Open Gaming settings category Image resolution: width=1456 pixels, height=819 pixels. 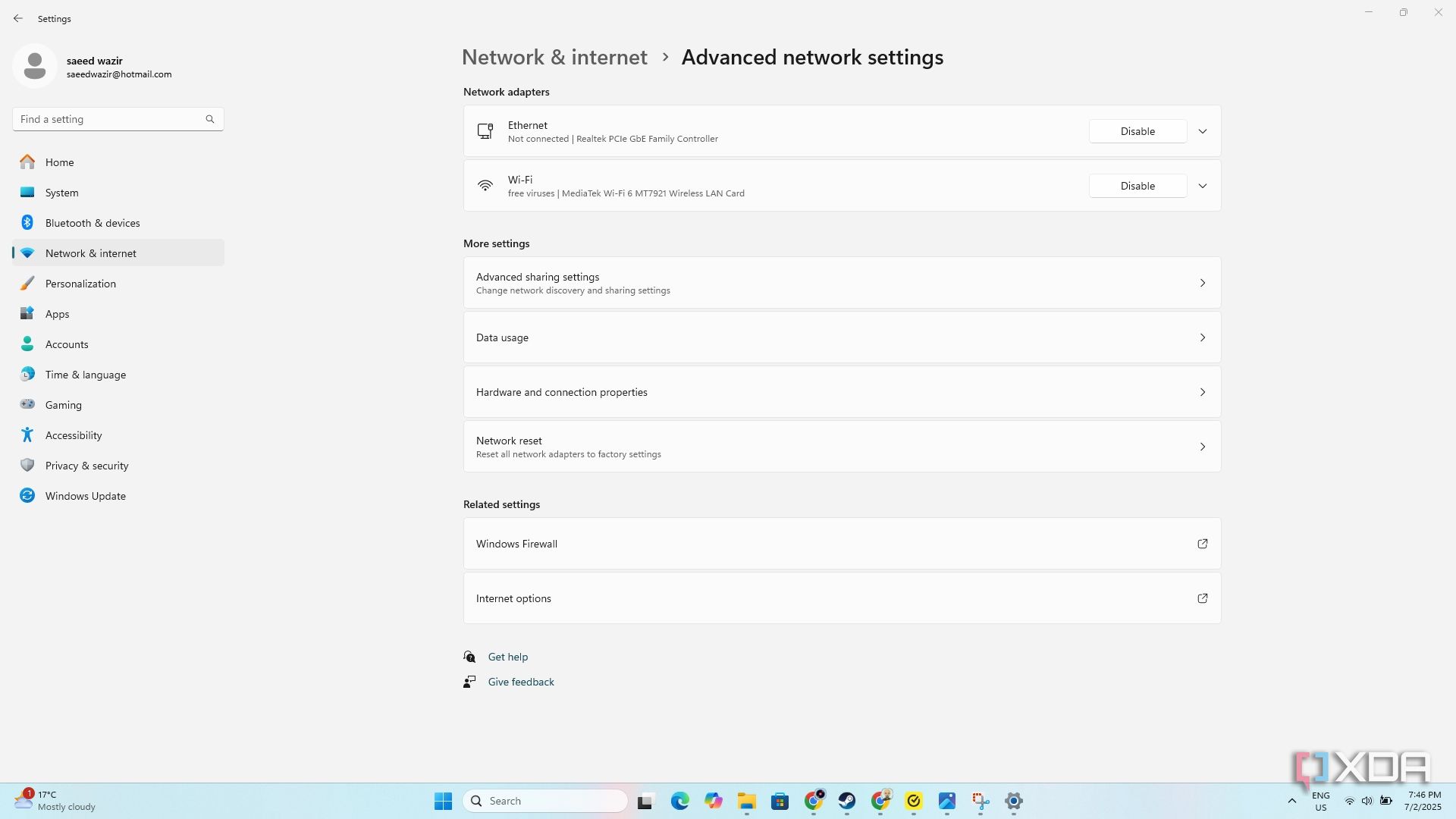[x=118, y=405]
